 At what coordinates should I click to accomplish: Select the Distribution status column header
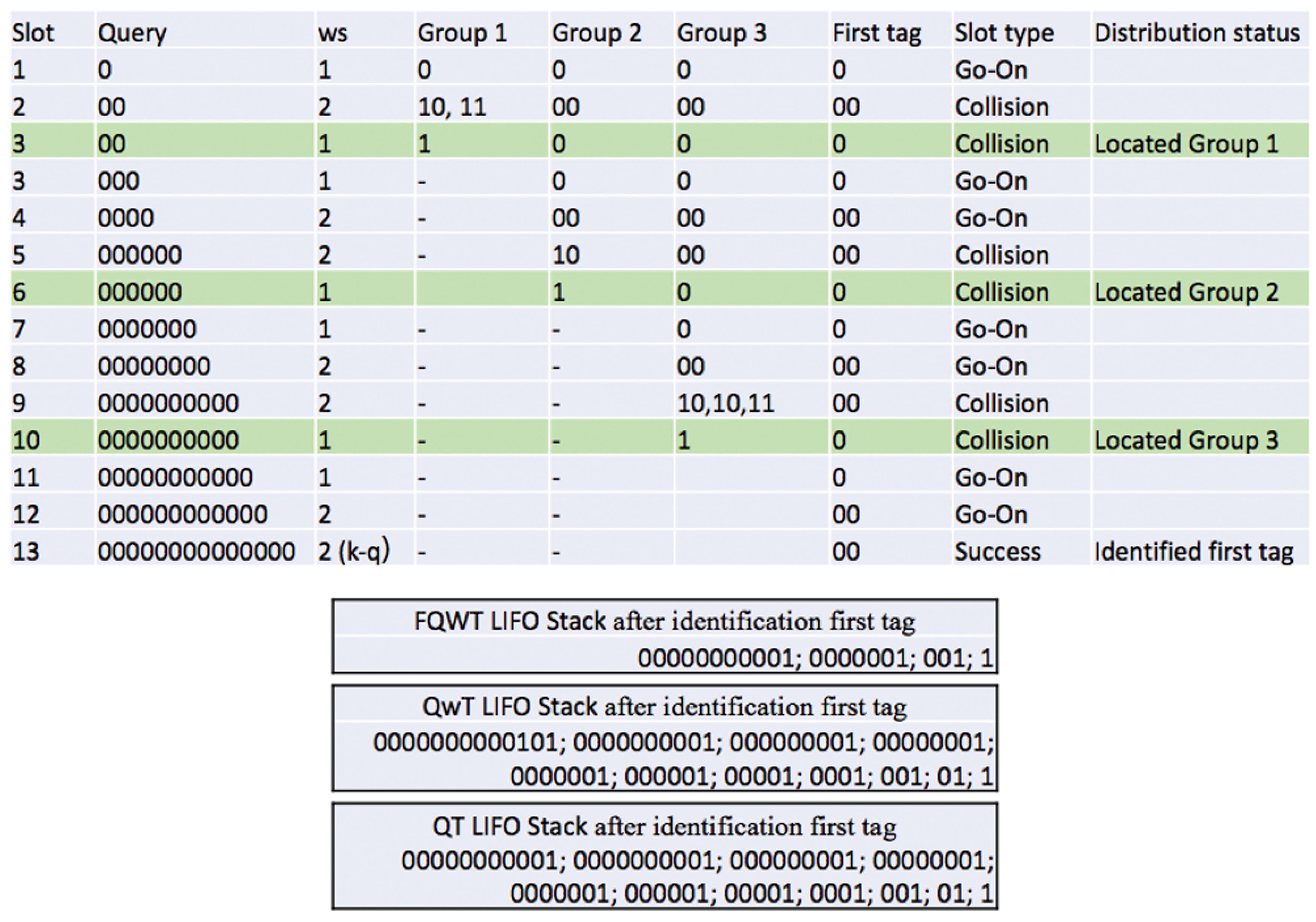1197,33
